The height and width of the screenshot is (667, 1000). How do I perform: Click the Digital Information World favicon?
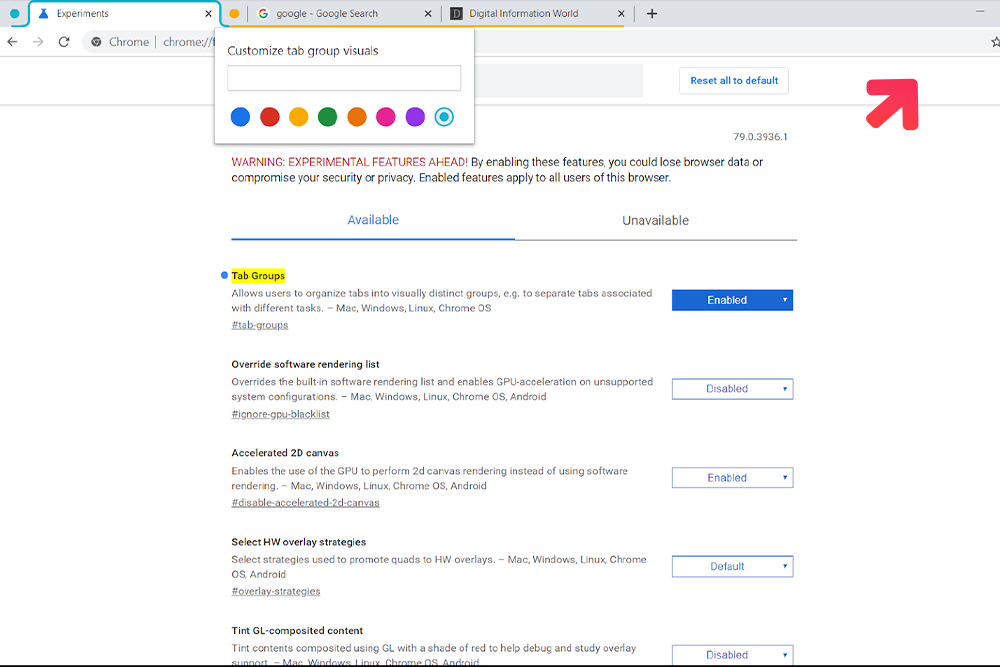pos(456,13)
